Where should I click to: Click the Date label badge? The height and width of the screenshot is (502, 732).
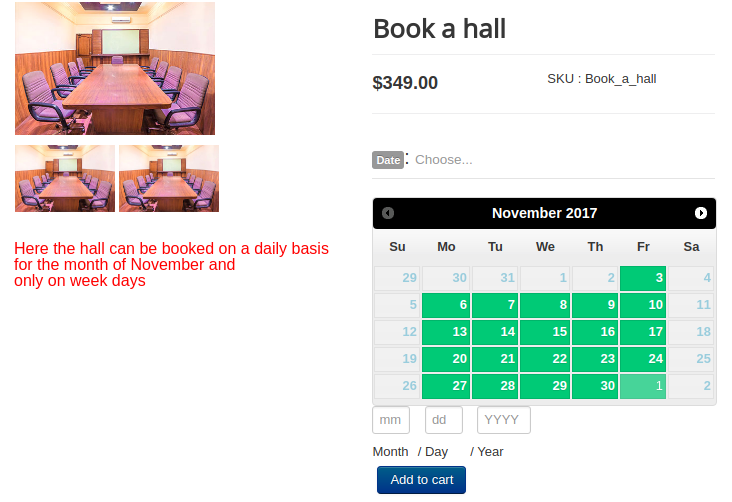click(x=388, y=160)
